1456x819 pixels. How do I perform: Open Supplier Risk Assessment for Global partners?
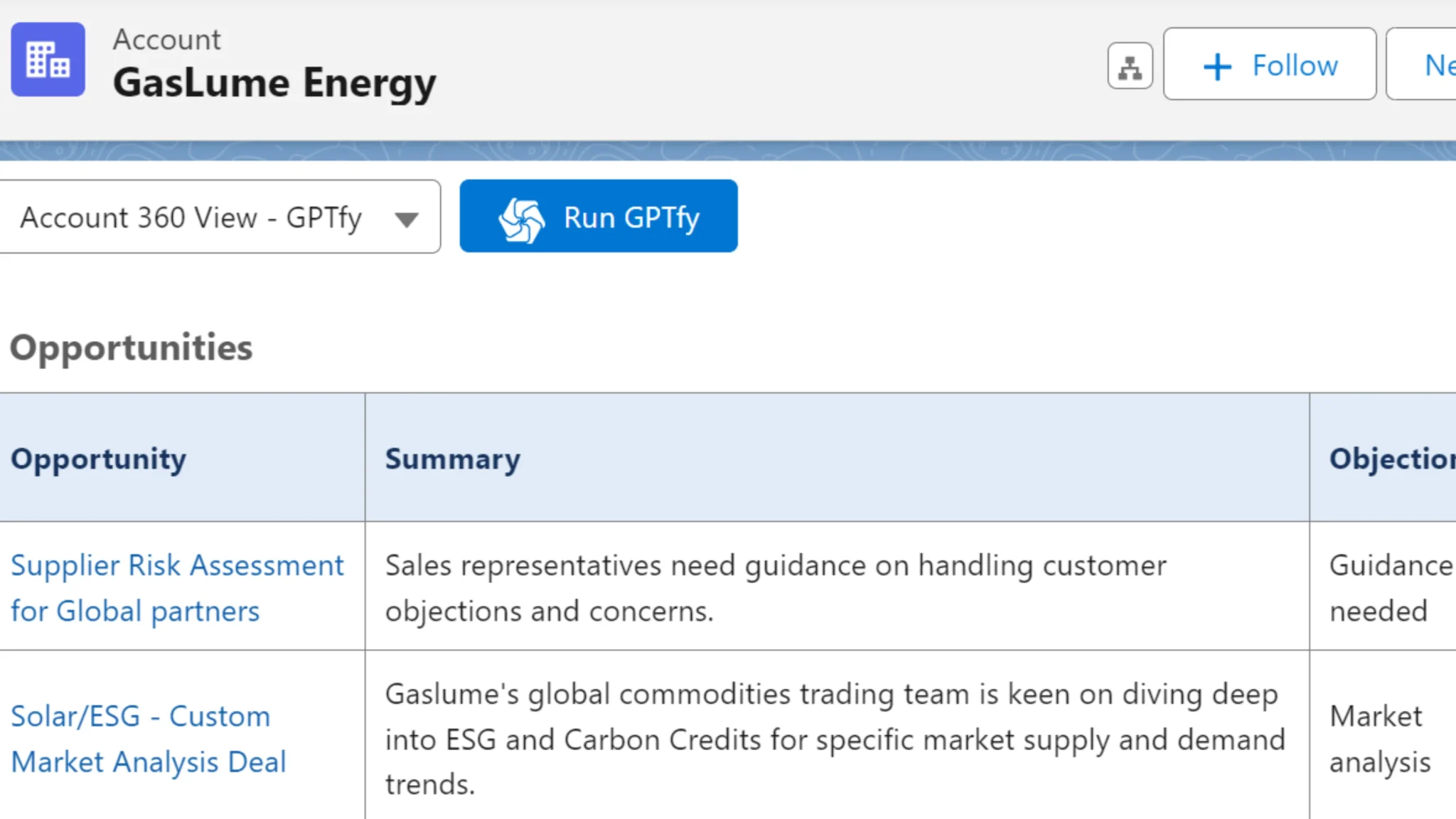[x=178, y=587]
